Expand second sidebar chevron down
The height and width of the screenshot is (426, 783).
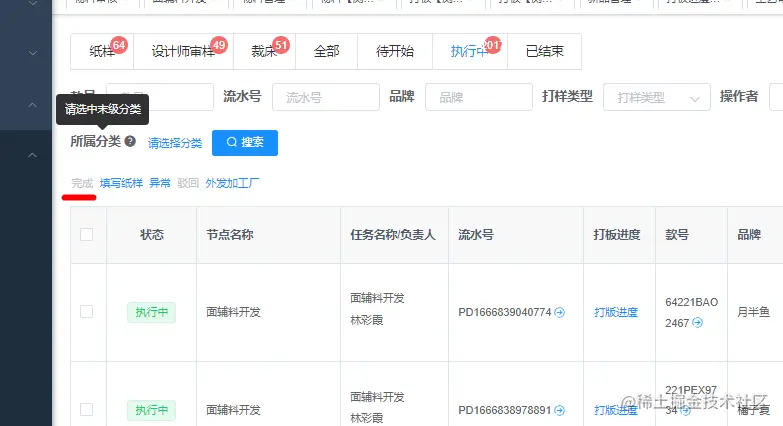tap(32, 52)
